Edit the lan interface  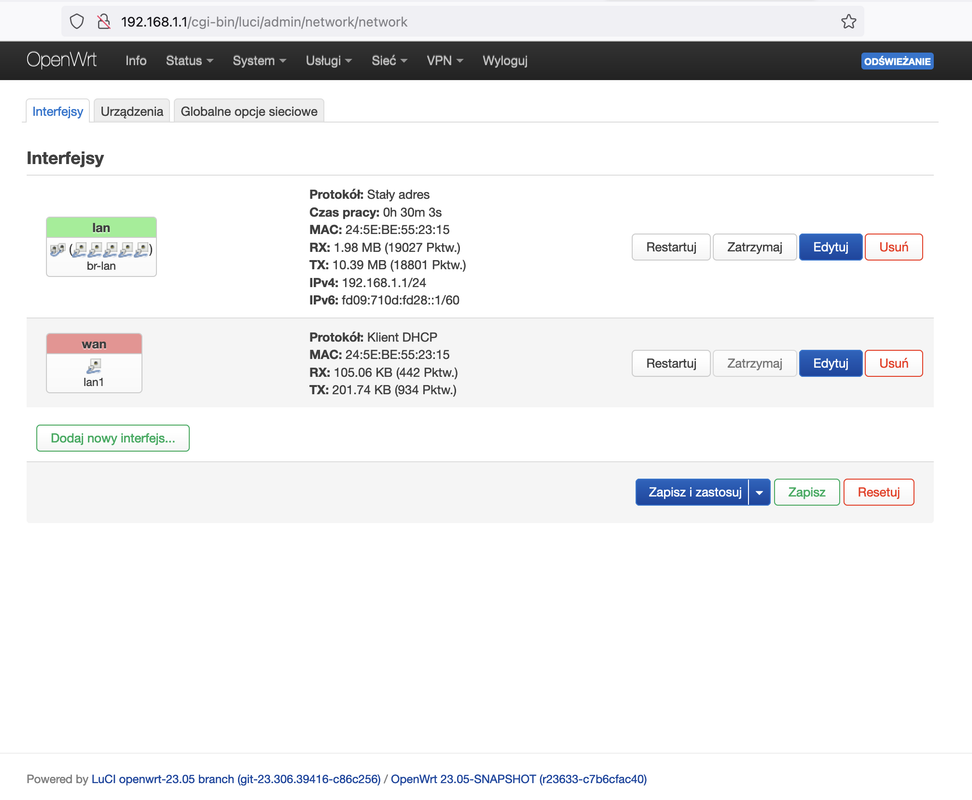click(831, 247)
